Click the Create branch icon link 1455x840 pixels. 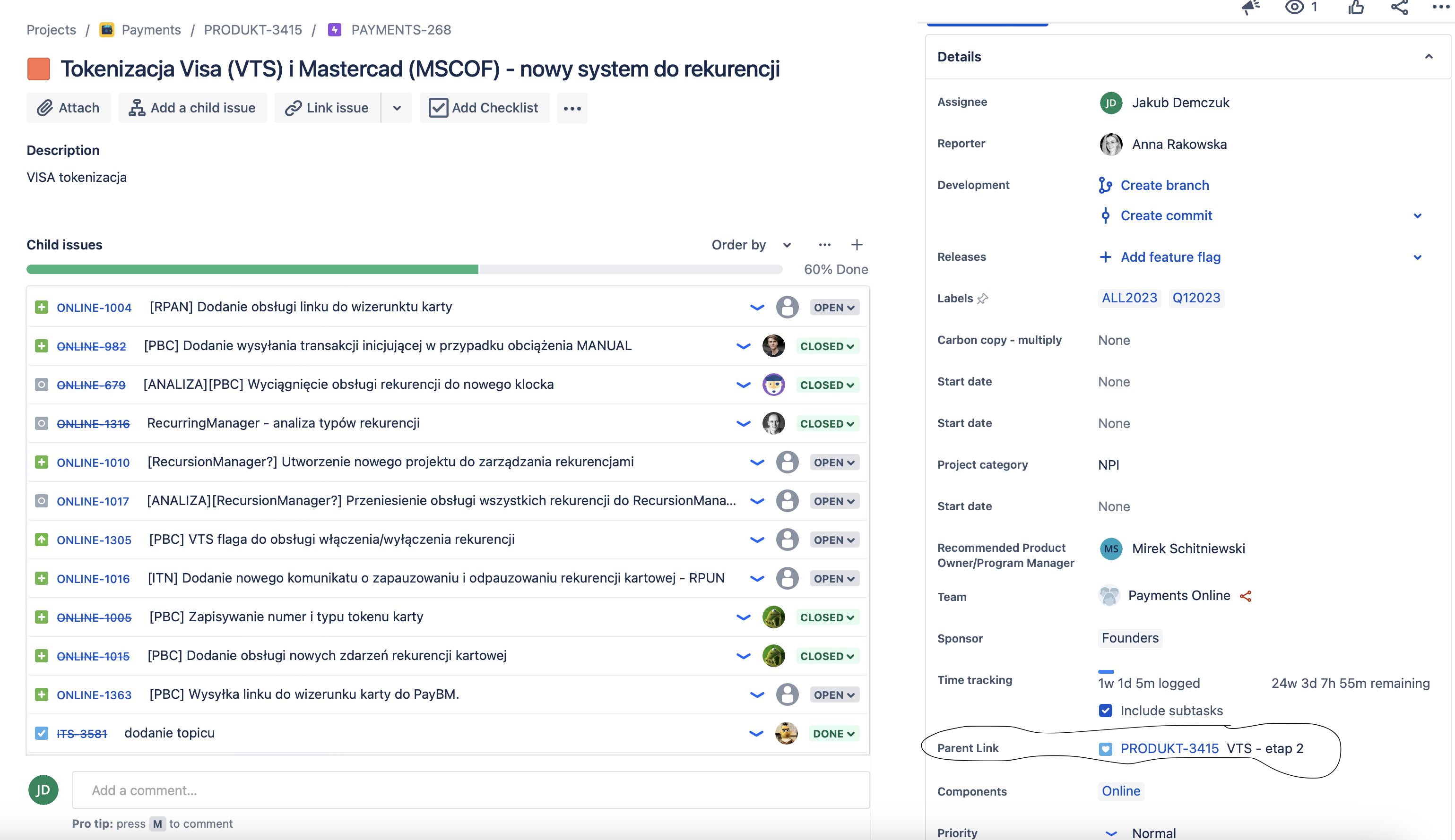[1105, 185]
